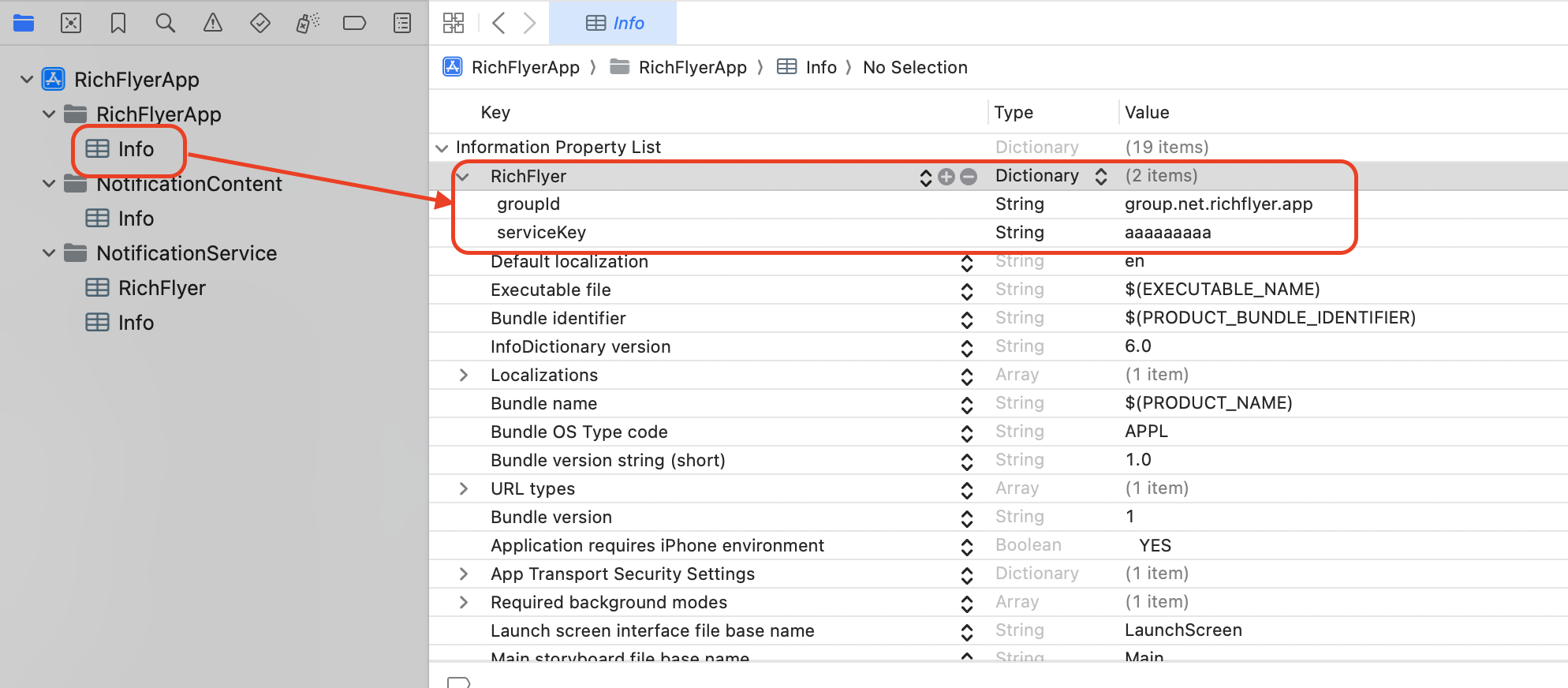Collapse the RichFlyerApp folder in navigator
The width and height of the screenshot is (1568, 688).
coord(49,114)
